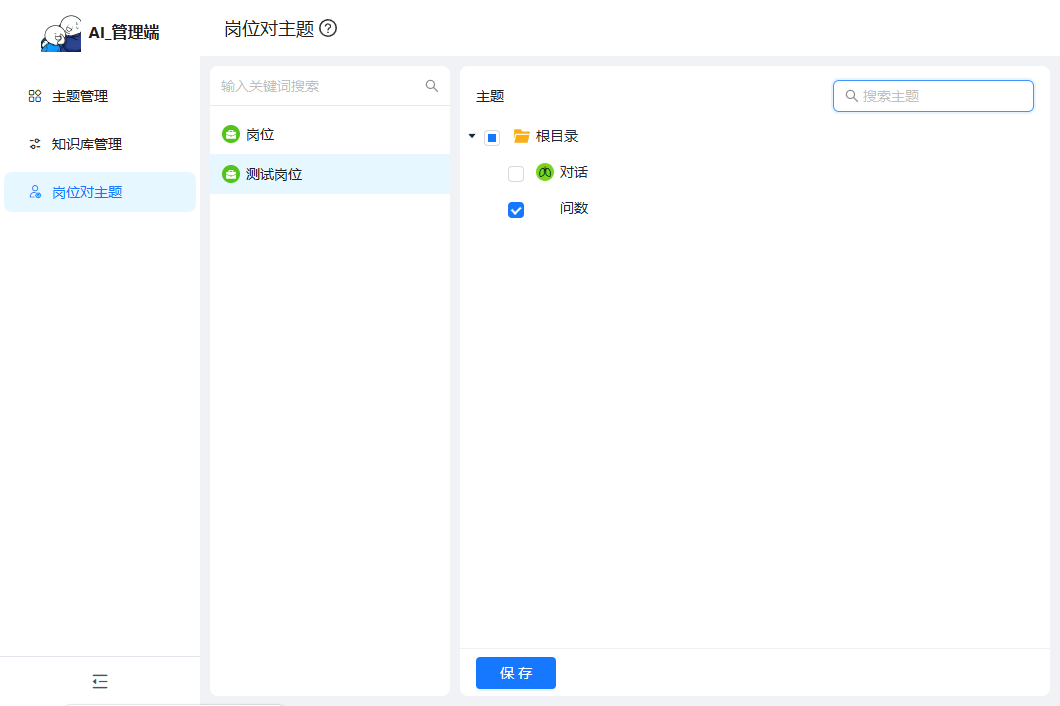Screen dimensions: 1060x706
Task: Open 主题管理 in the sidebar
Action: point(80,96)
